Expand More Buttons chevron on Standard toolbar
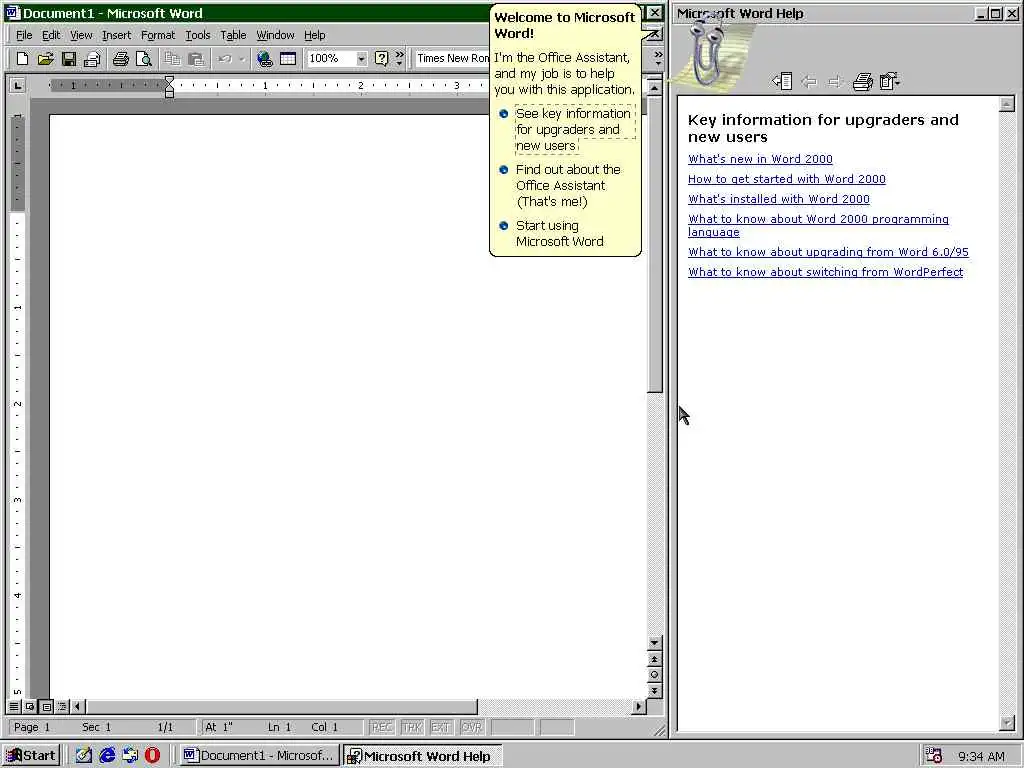1024x768 pixels. tap(400, 59)
